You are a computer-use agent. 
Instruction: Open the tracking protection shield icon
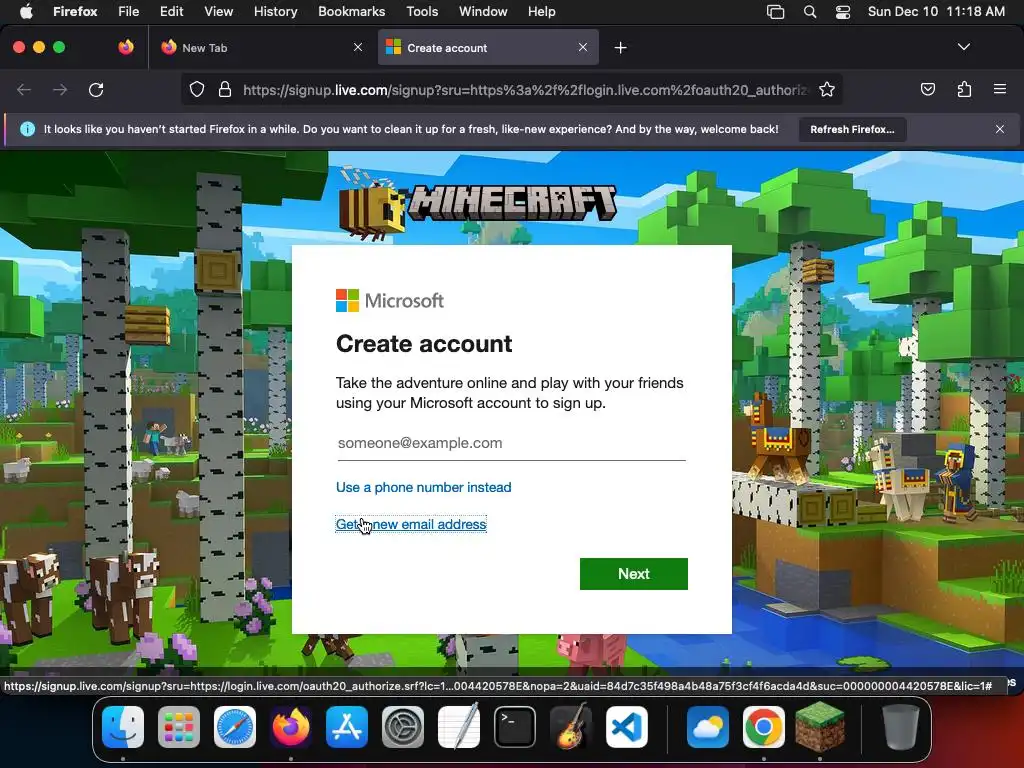pyautogui.click(x=197, y=89)
